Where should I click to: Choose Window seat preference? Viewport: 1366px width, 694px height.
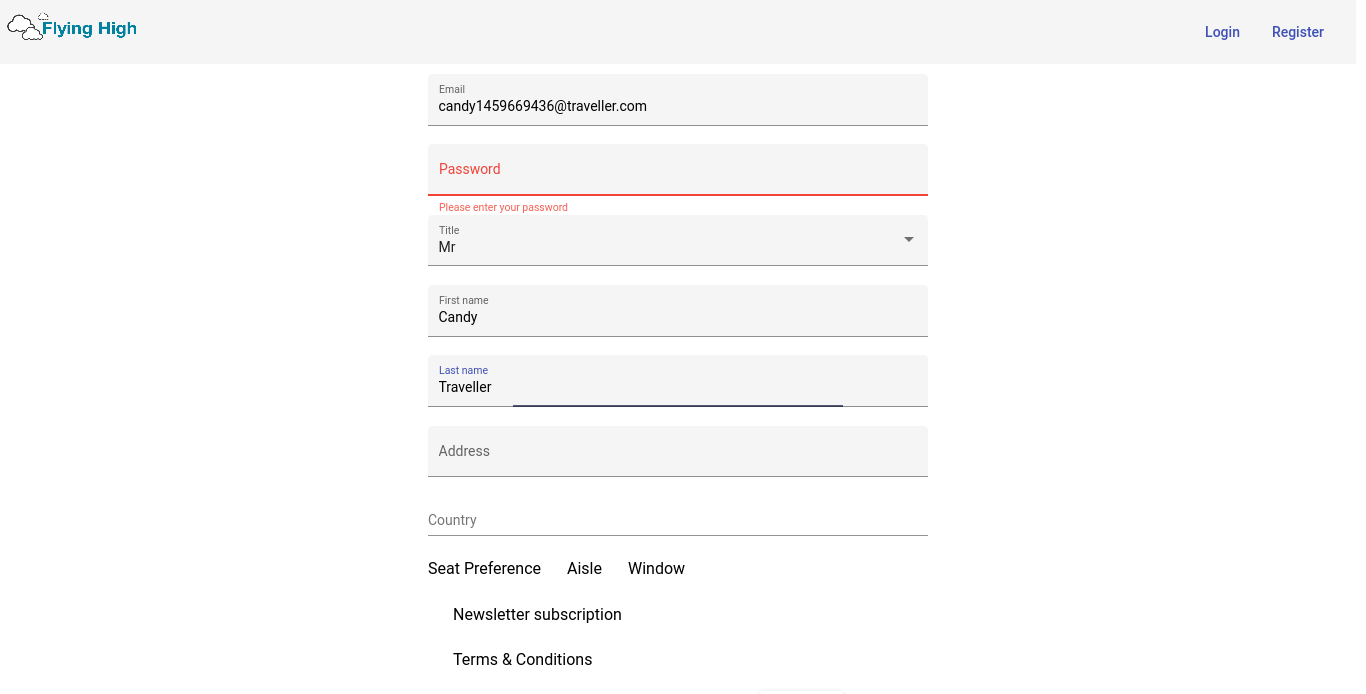[656, 569]
